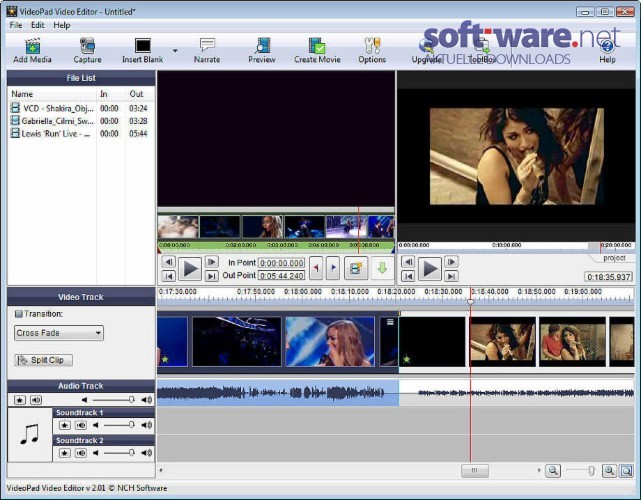Open the Edit menu
Image resolution: width=641 pixels, height=500 pixels.
[38, 25]
